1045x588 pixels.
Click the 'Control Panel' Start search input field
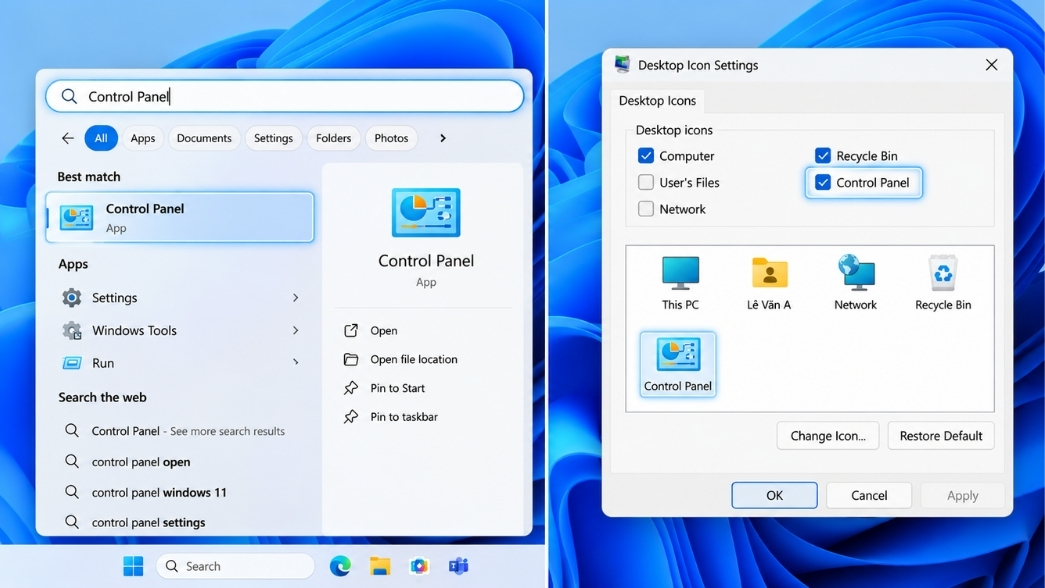coord(285,97)
